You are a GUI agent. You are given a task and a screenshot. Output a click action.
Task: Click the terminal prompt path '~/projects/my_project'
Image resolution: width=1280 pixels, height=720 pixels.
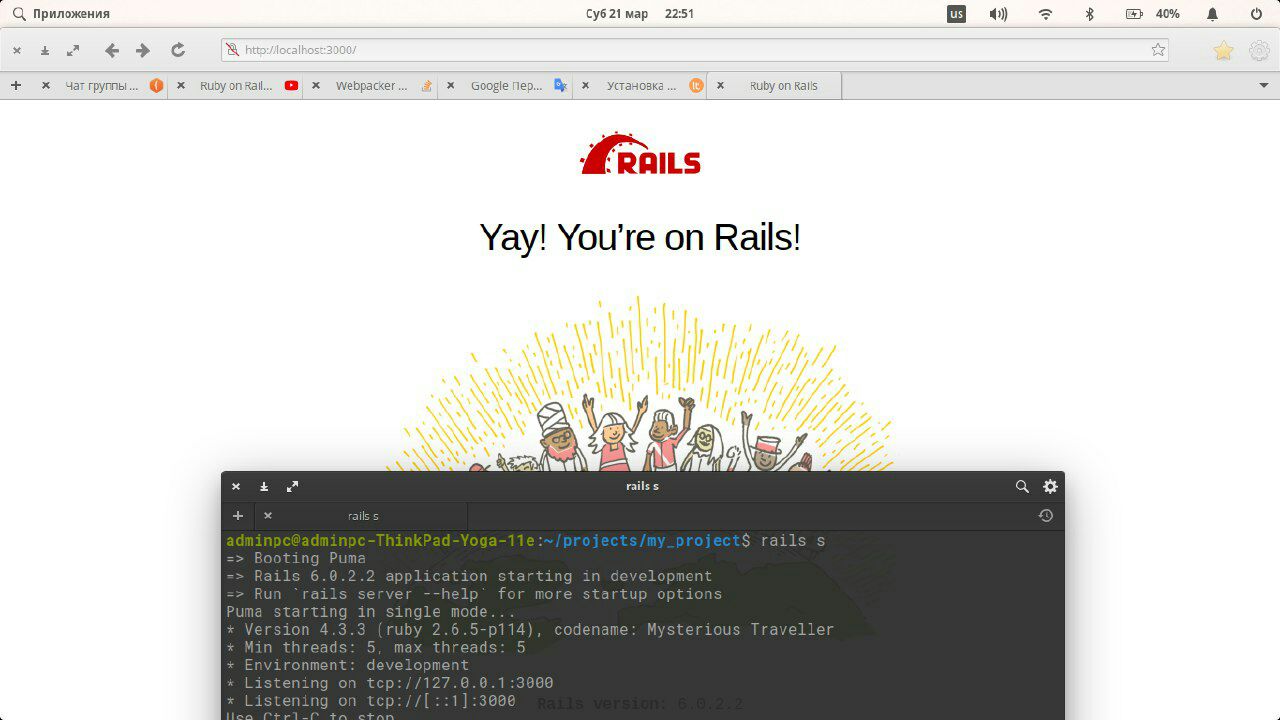(x=642, y=541)
